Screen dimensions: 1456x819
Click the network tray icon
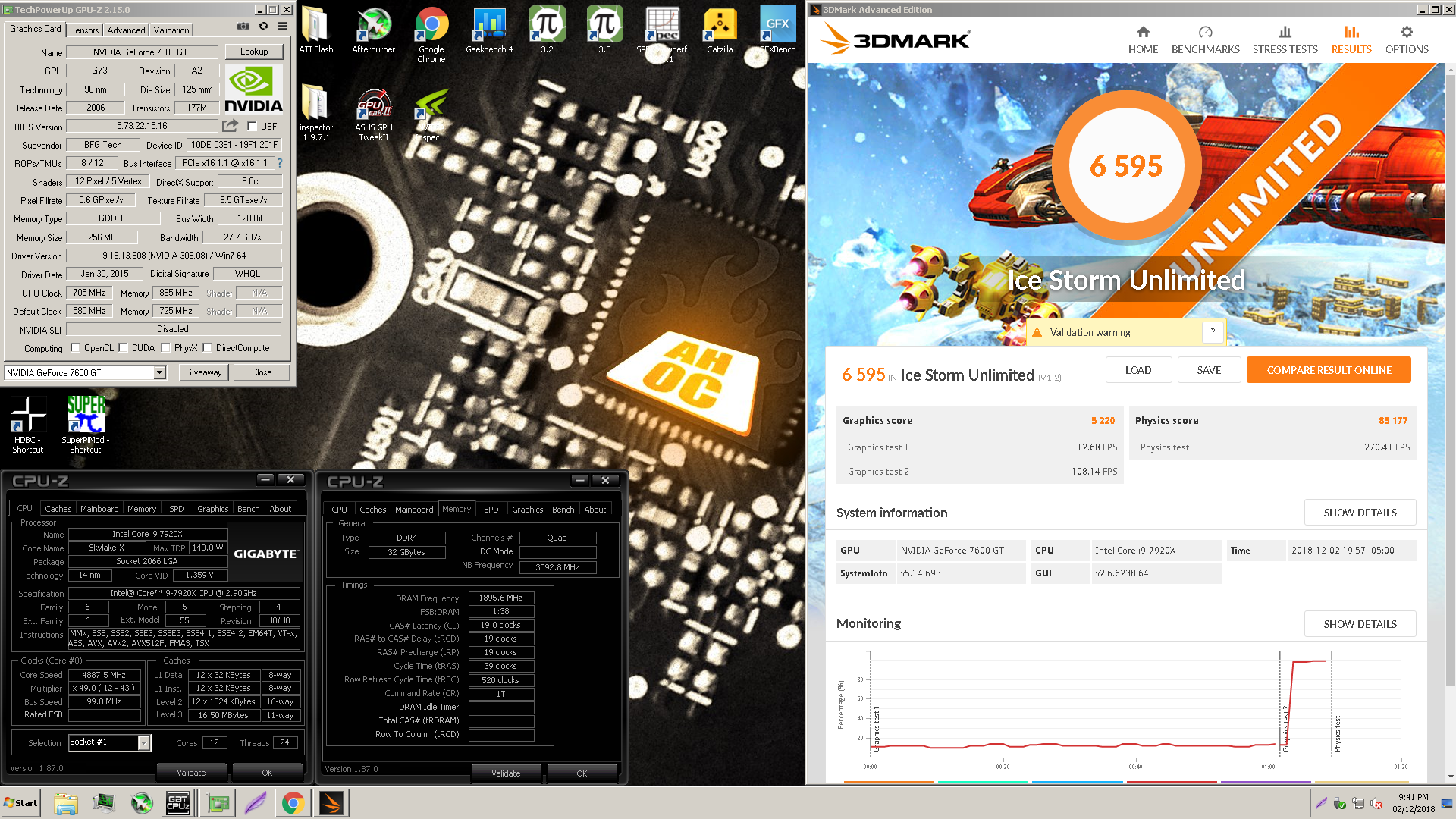pyautogui.click(x=1357, y=803)
